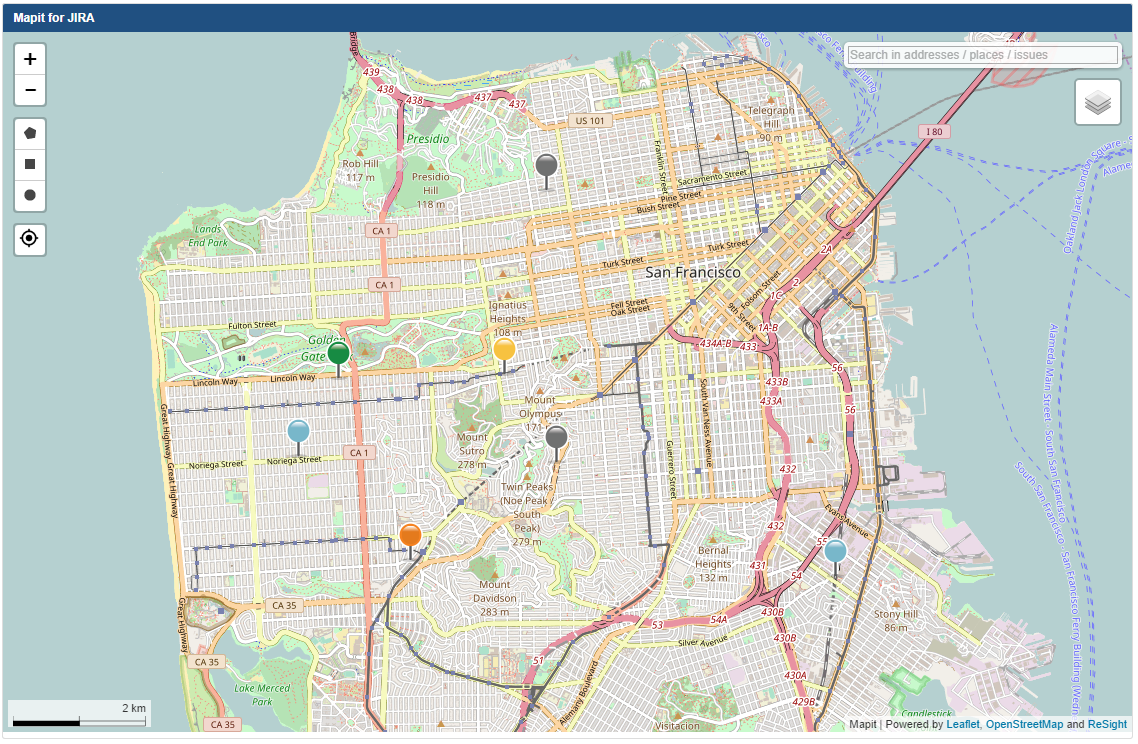Click the address and issue search field

point(982,55)
